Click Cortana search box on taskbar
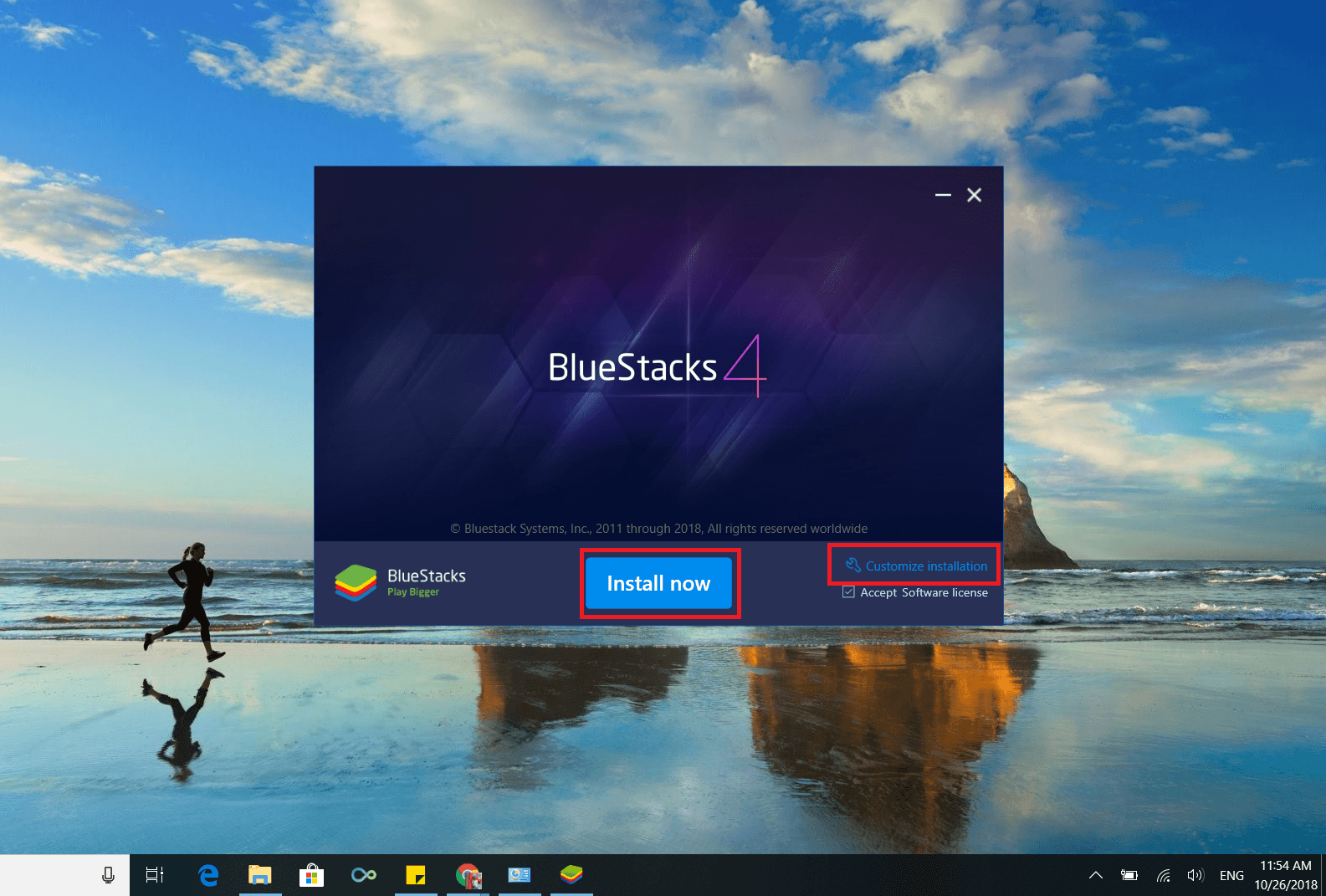 click(64, 875)
